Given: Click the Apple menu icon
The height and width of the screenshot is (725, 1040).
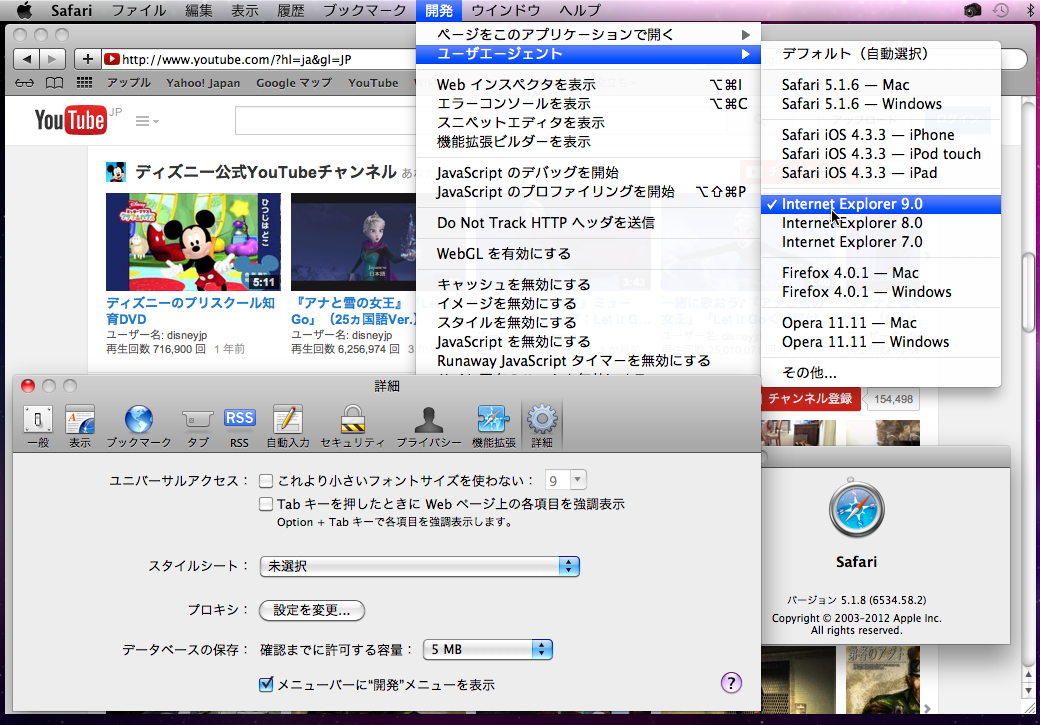Looking at the screenshot, I should coord(24,10).
